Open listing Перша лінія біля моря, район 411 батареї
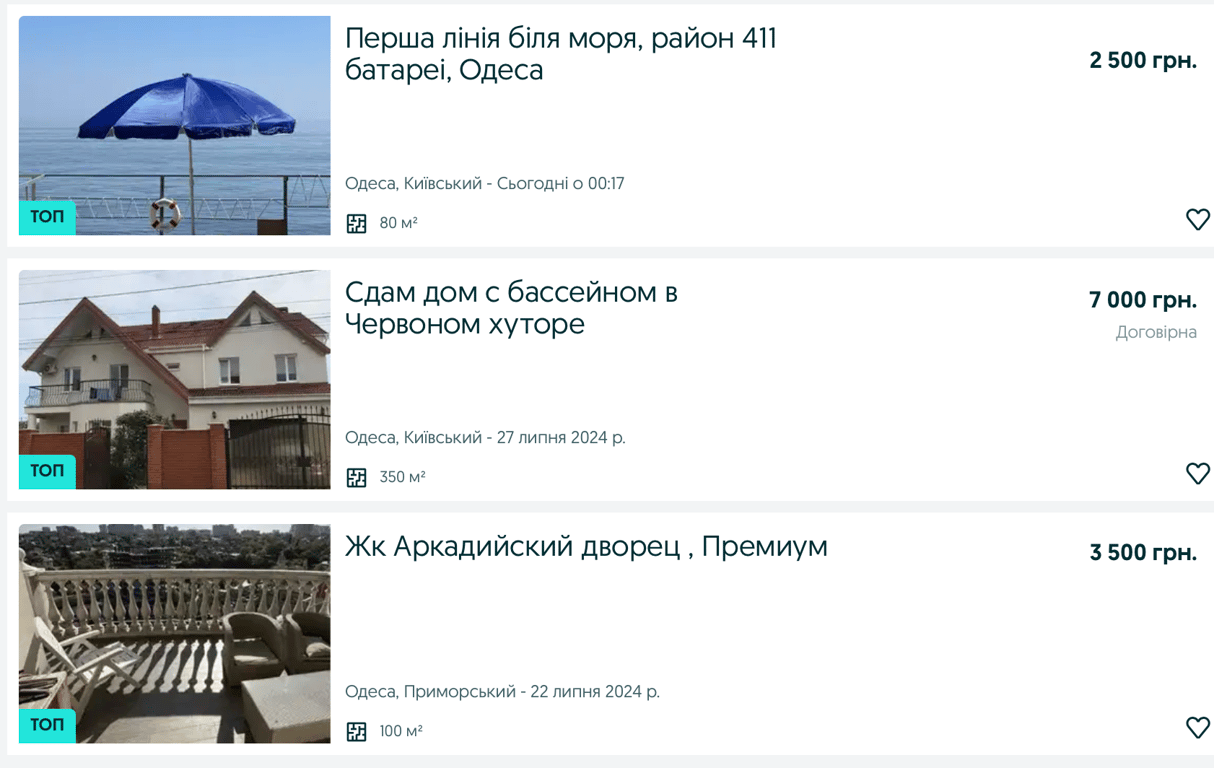 tap(562, 53)
